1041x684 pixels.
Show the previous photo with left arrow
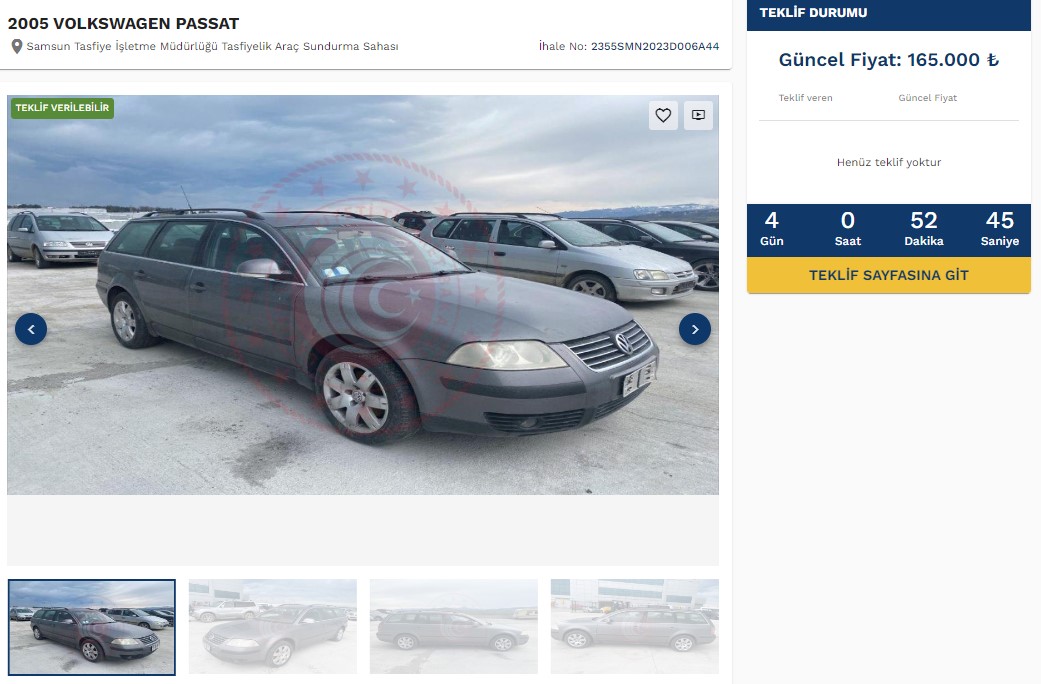(x=31, y=329)
